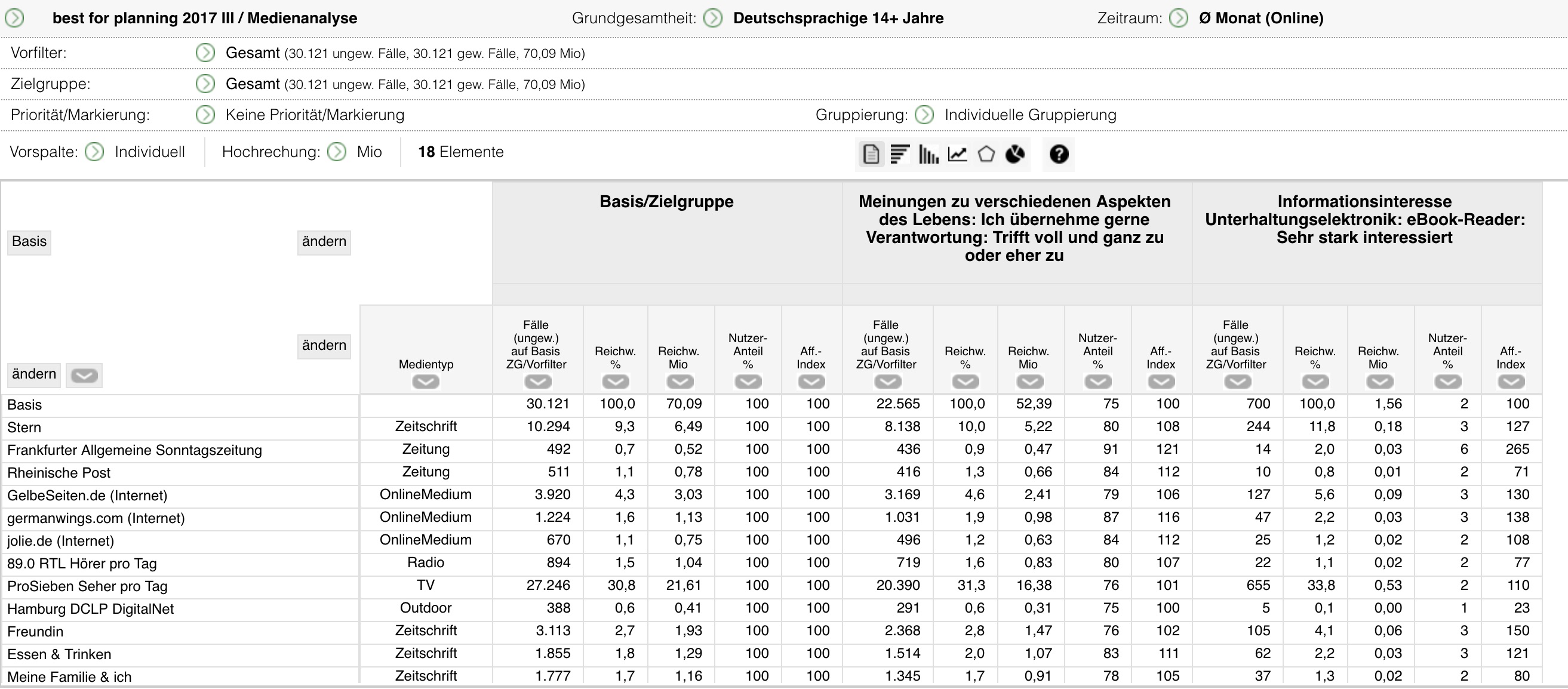
Task: Open Fälle (ungew.) dropdown under Verantwortung group
Action: click(888, 382)
